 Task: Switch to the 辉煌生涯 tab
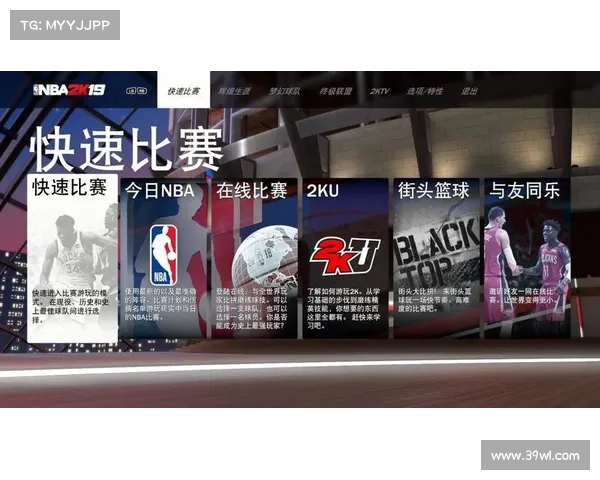234,91
